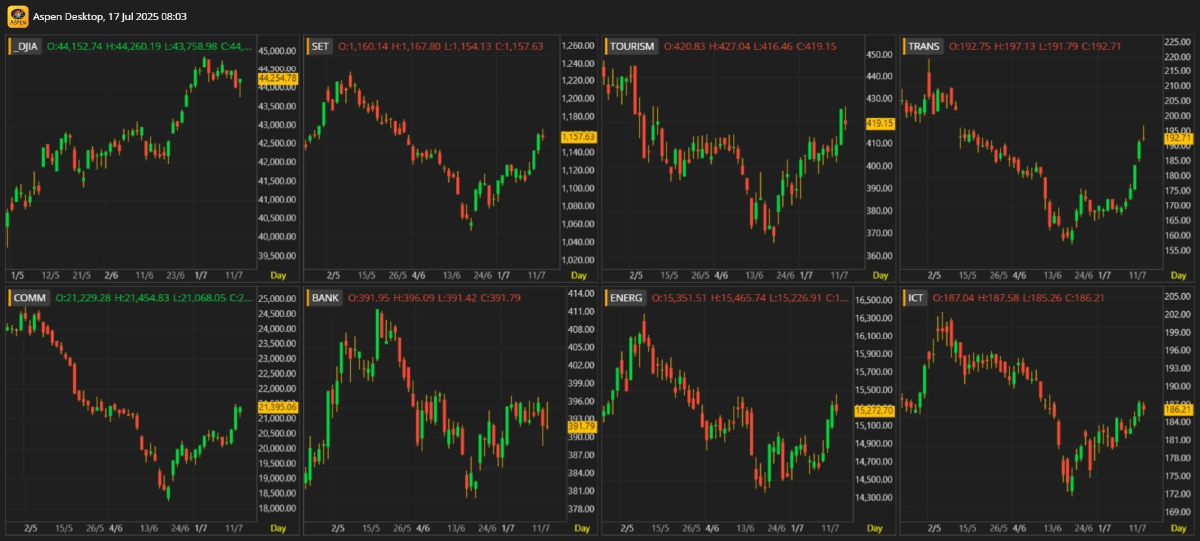The height and width of the screenshot is (541, 1200).
Task: Change the Day timeframe on TOURISM chart
Action: (875, 275)
